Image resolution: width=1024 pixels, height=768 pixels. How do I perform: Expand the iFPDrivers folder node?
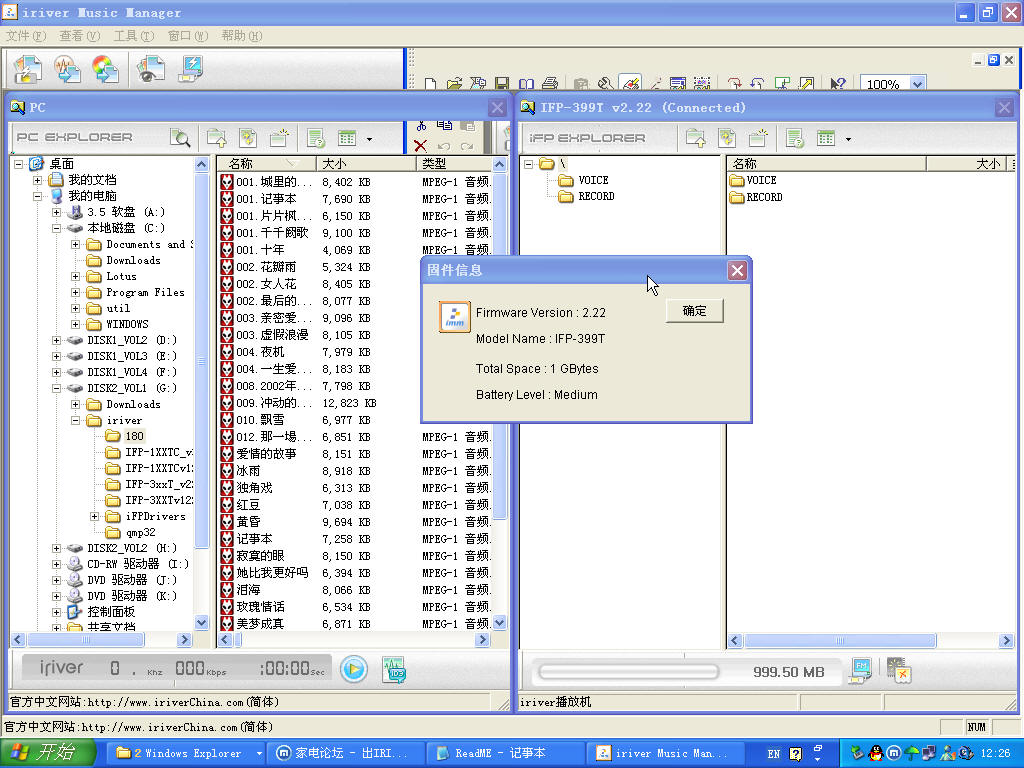point(94,517)
